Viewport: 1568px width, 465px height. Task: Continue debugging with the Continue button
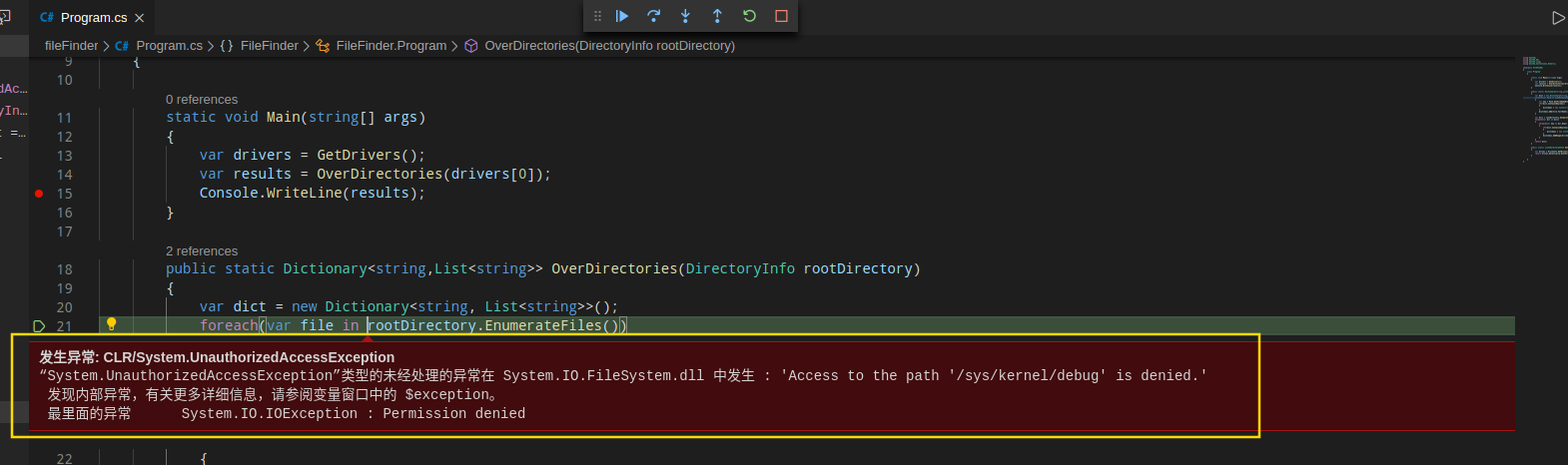coord(621,16)
